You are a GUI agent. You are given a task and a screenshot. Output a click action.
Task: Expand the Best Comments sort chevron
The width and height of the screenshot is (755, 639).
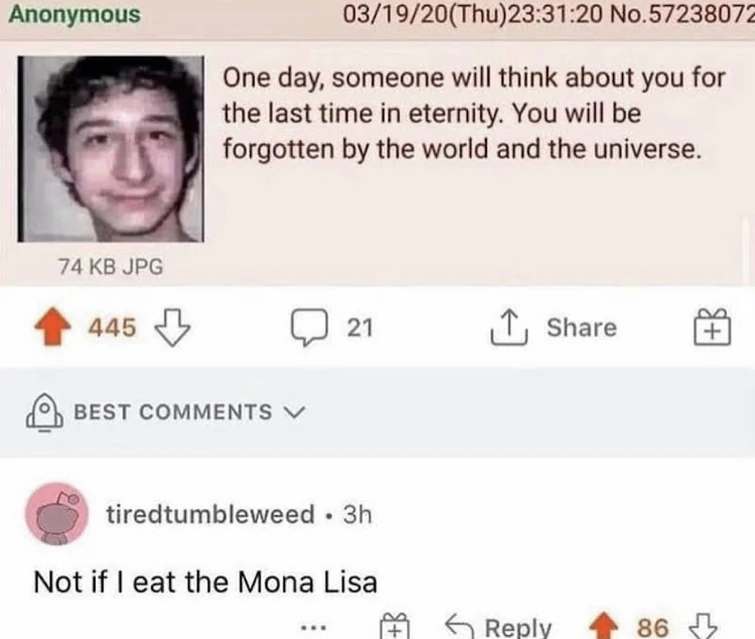tap(293, 411)
